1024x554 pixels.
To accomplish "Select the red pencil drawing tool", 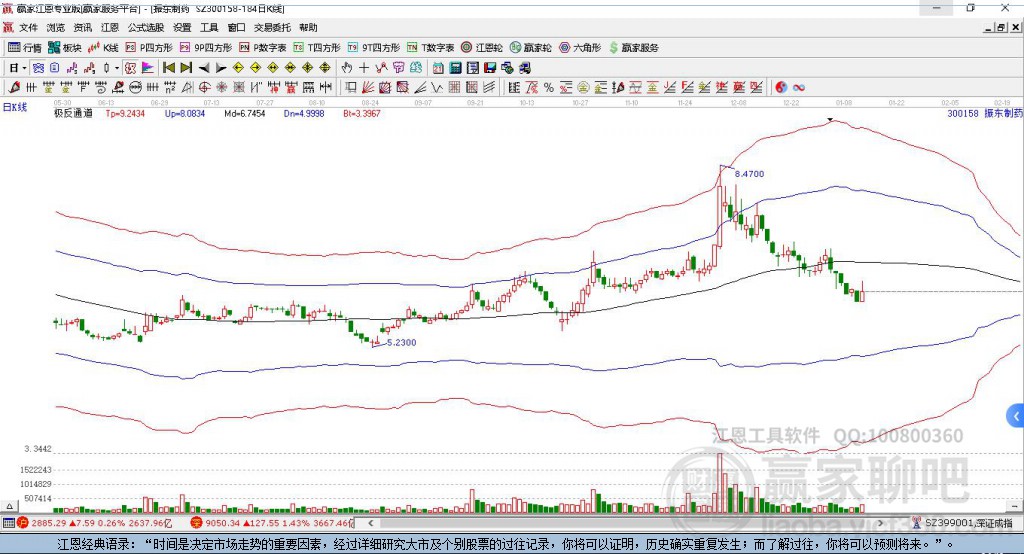I will click(x=14, y=88).
